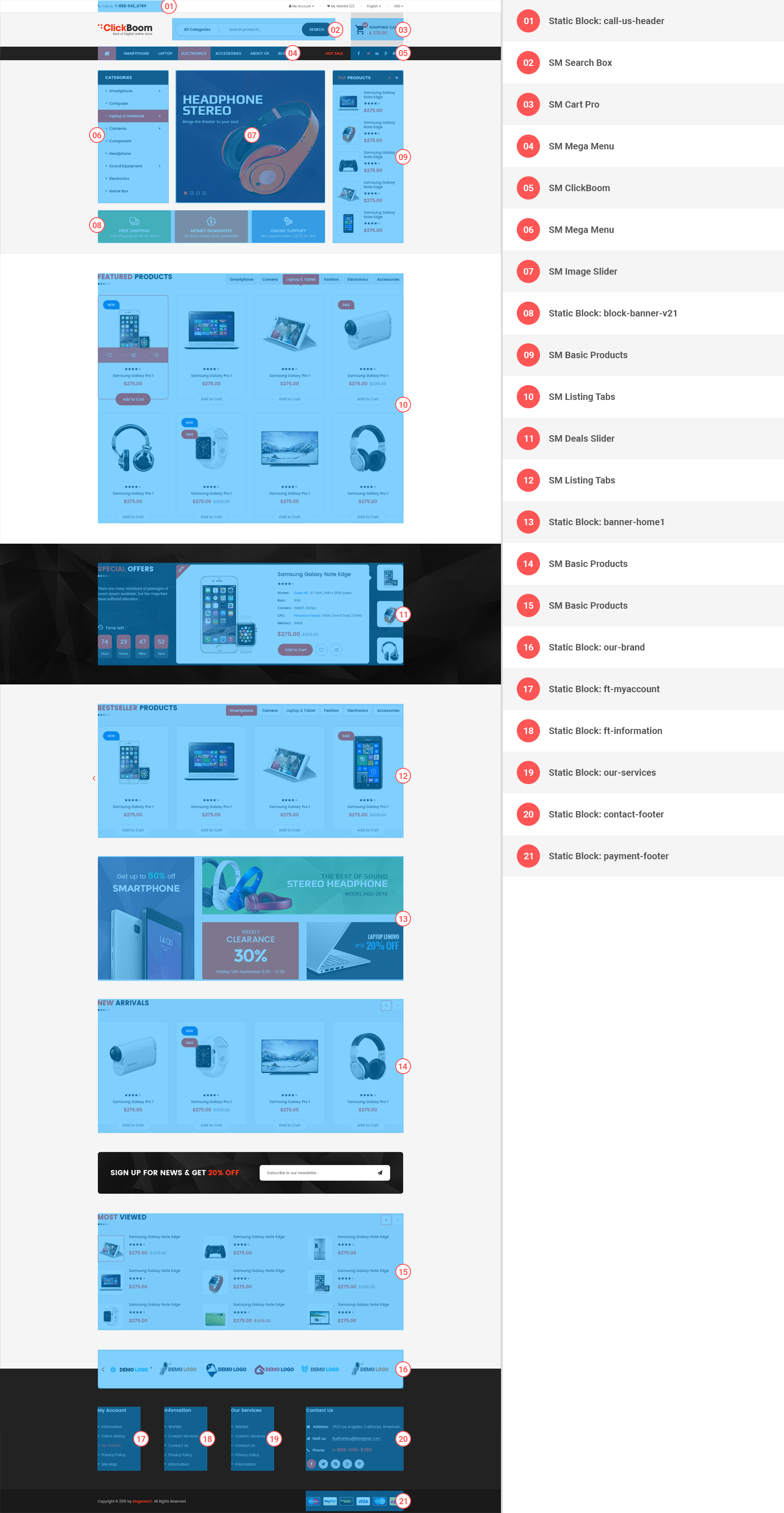This screenshot has width=784, height=1513.
Task: Click game controller thumbnail in Top Products
Action: tap(348, 164)
